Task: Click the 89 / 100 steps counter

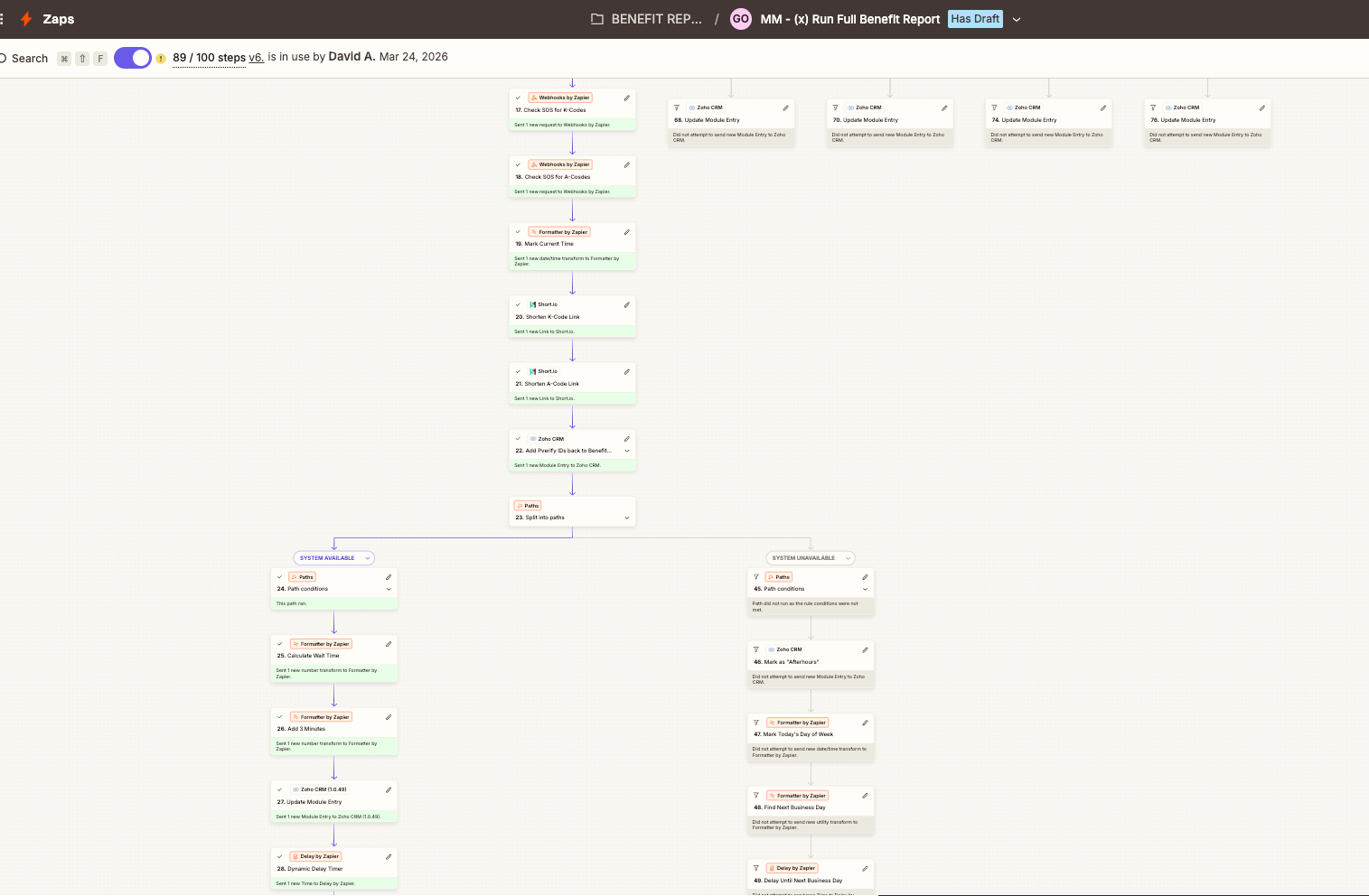Action: pyautogui.click(x=209, y=58)
